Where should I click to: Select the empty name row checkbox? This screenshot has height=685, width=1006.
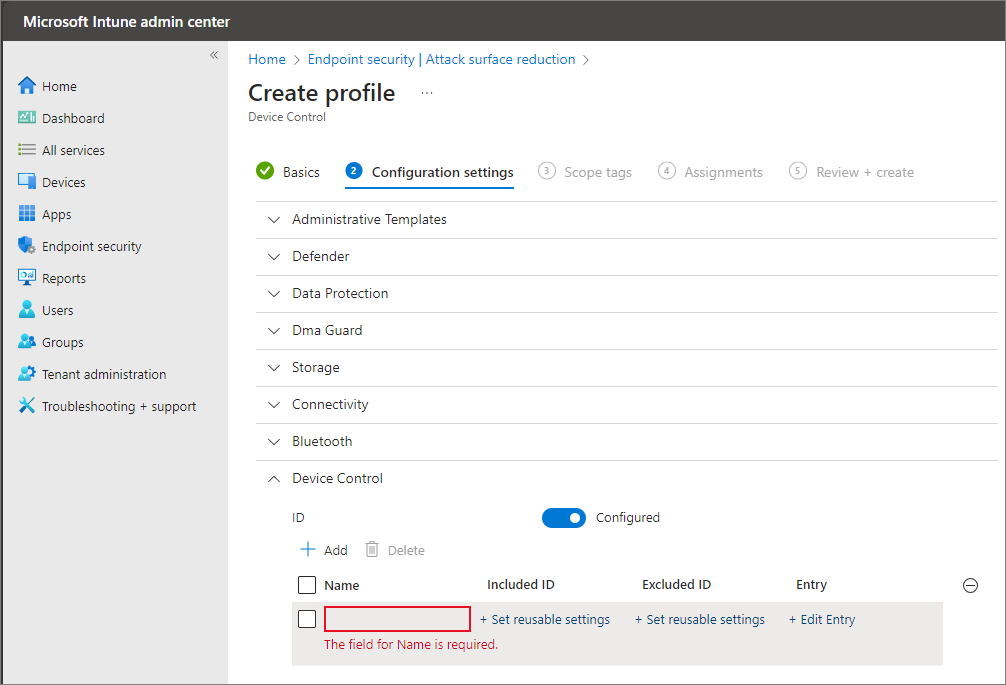click(x=307, y=619)
